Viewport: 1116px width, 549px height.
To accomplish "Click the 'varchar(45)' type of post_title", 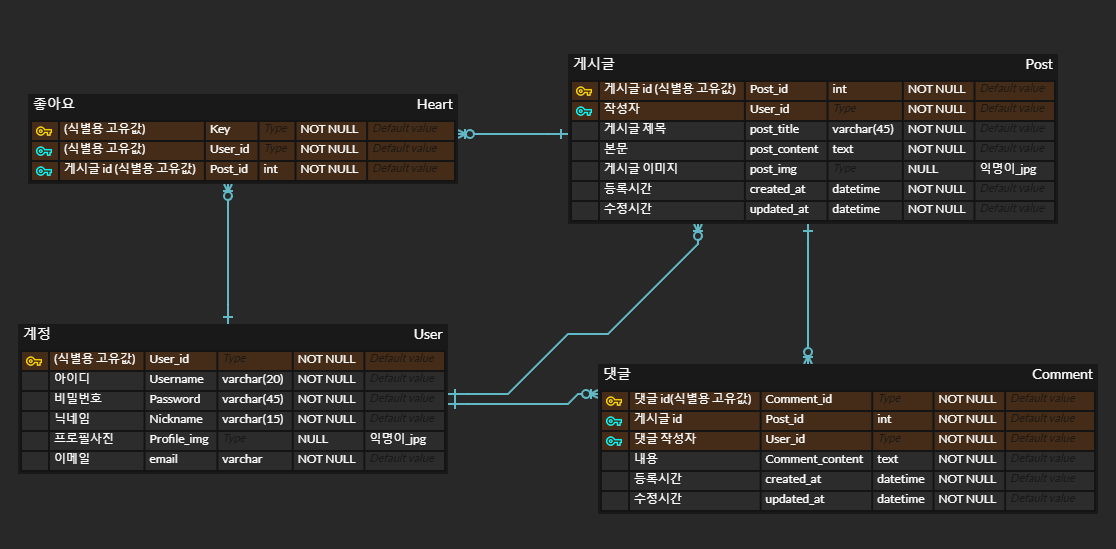I will click(863, 130).
